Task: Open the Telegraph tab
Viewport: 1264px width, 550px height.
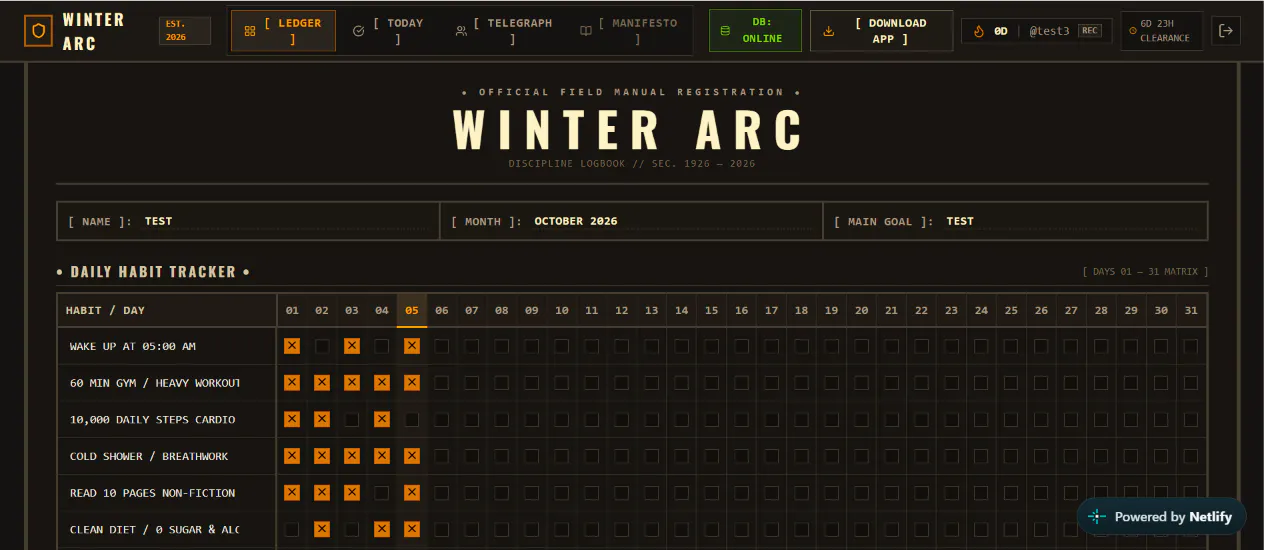Action: (504, 31)
